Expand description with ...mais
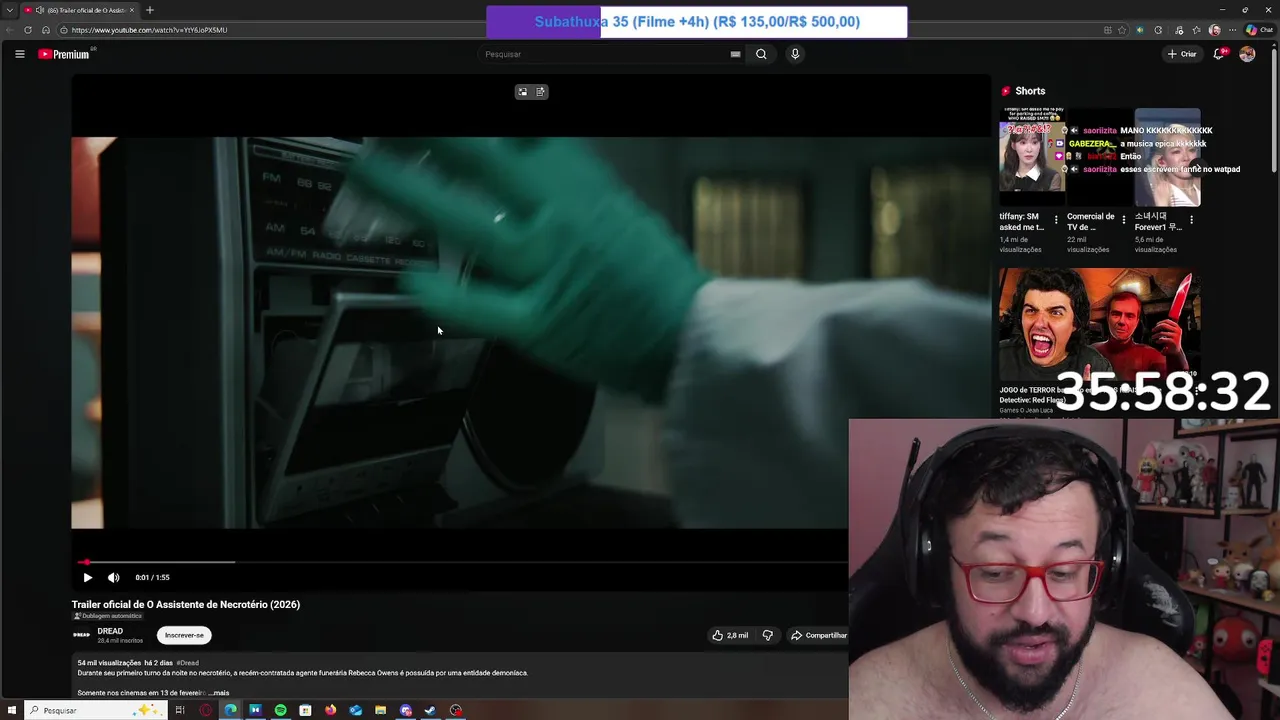Screen dimensions: 1280x720 coord(219,692)
